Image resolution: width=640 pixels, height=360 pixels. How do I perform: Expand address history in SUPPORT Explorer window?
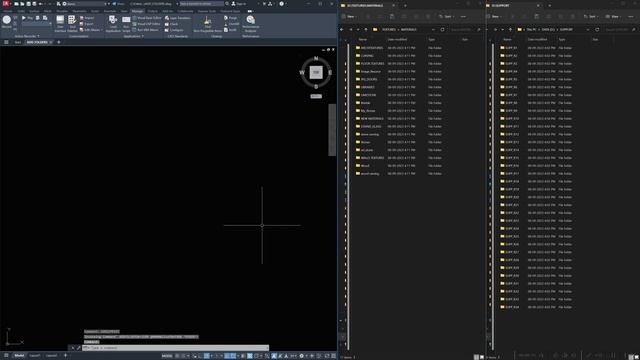coord(588,29)
